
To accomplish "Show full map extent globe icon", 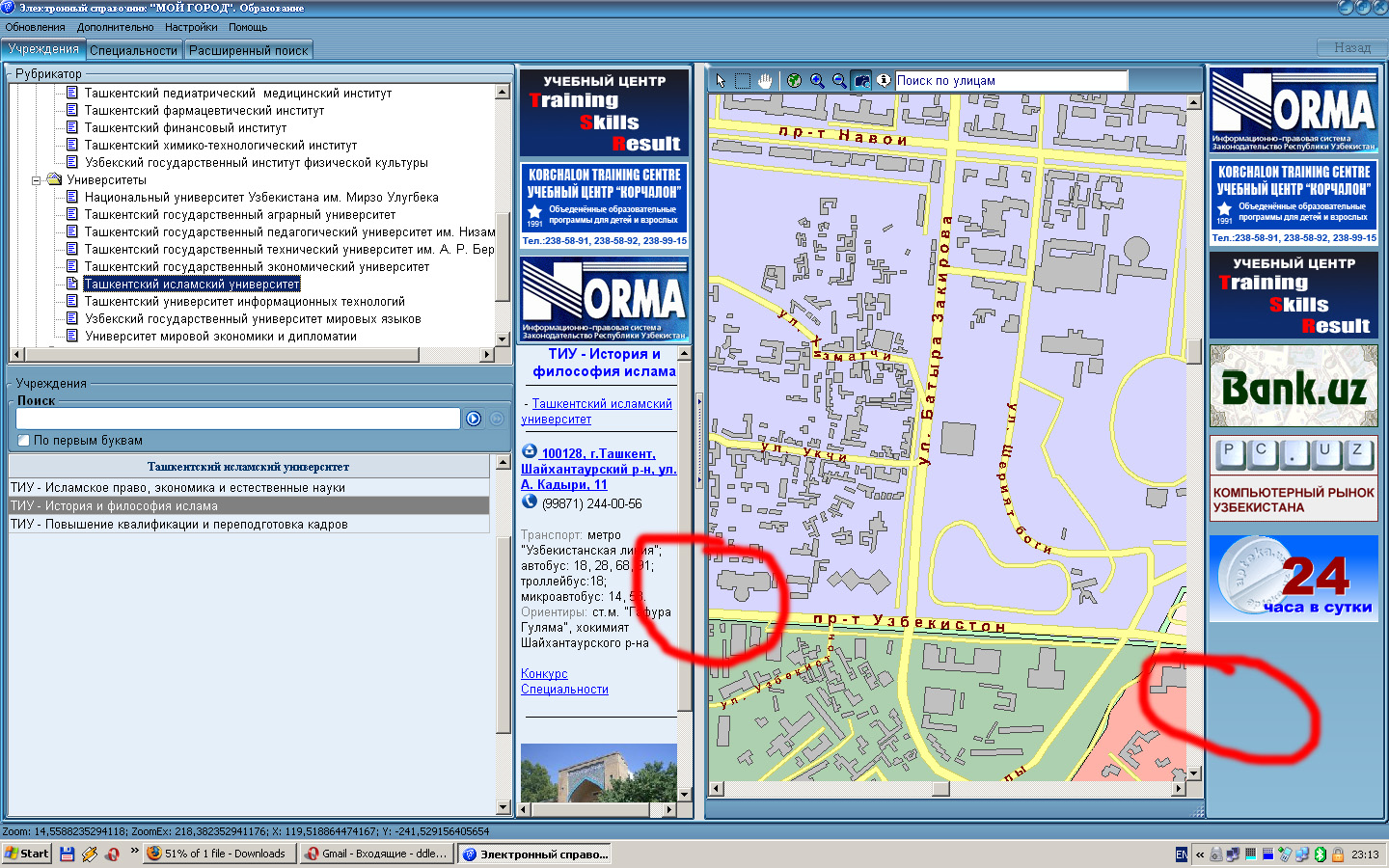I will point(794,81).
